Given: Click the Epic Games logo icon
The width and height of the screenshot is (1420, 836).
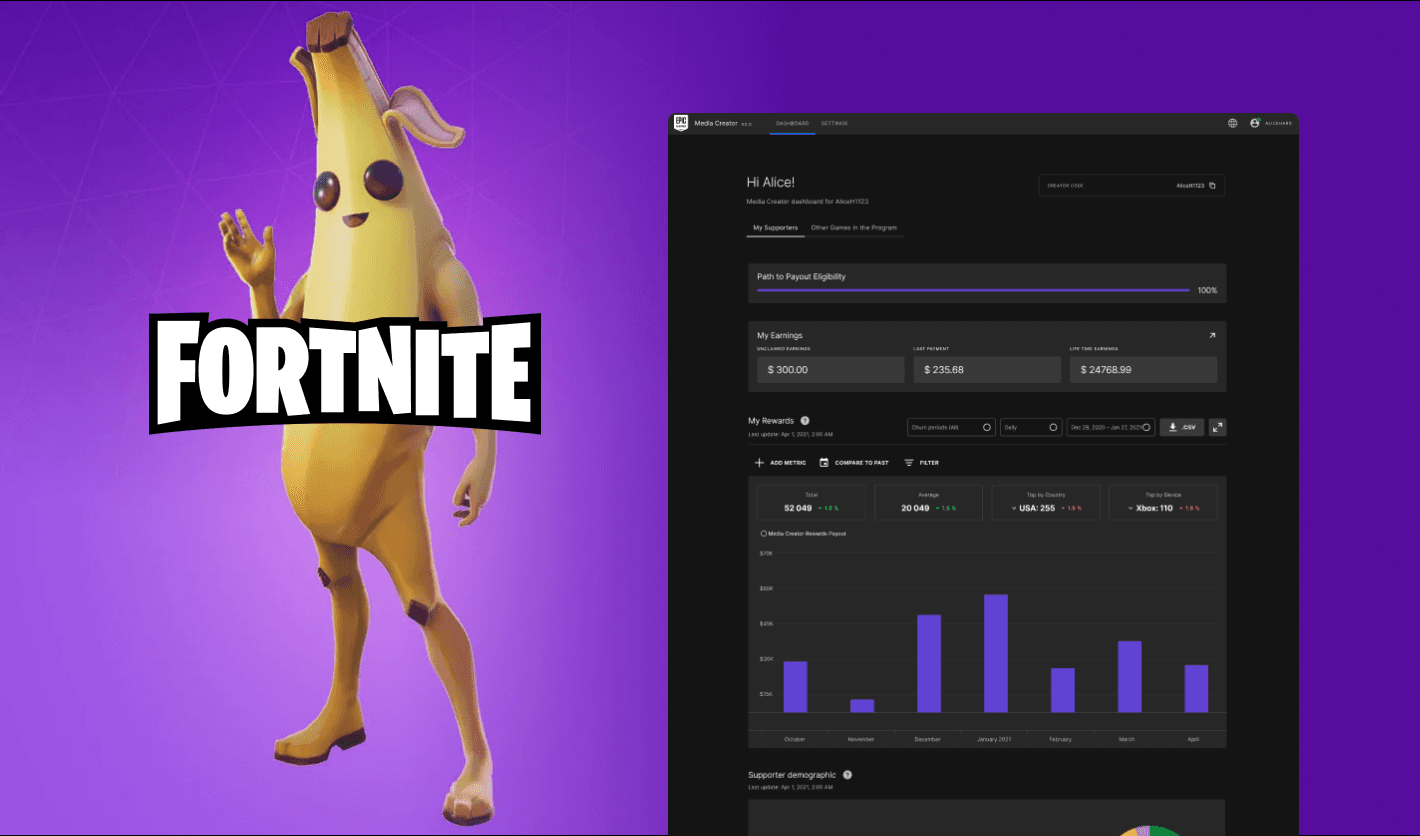Looking at the screenshot, I should click(x=680, y=123).
